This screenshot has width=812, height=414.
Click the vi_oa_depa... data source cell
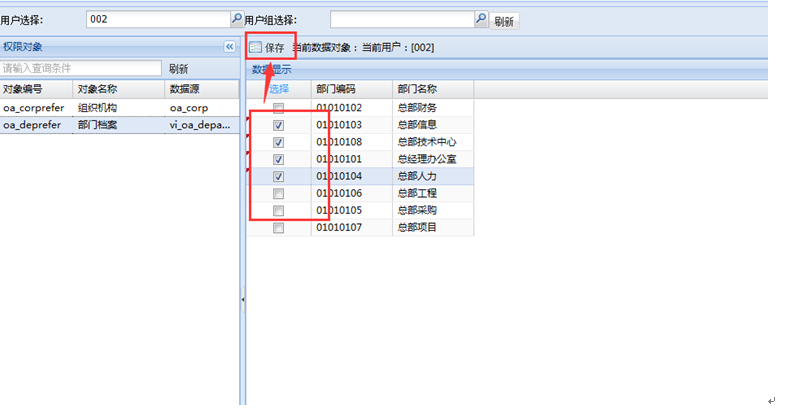(200, 125)
